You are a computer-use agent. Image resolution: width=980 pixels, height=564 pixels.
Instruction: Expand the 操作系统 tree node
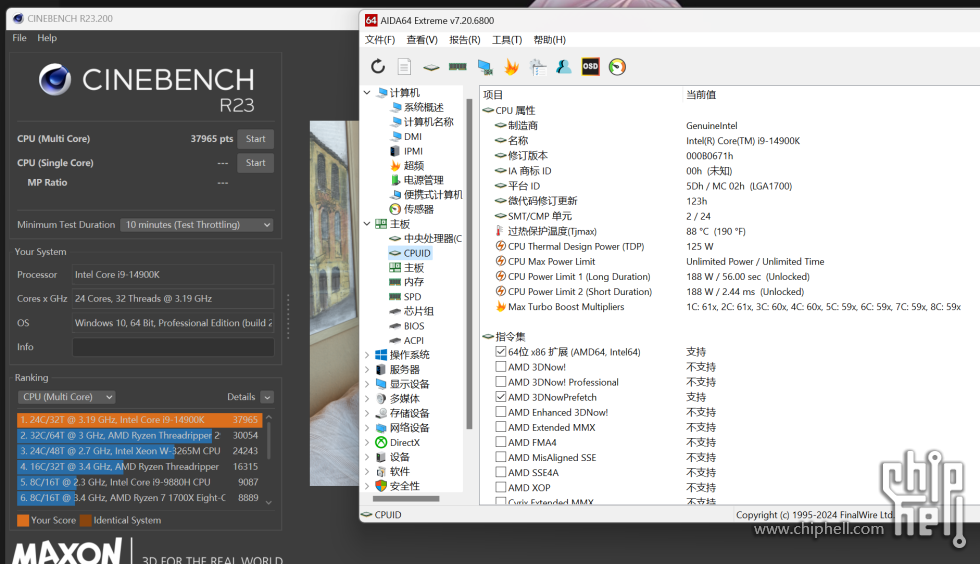368,355
